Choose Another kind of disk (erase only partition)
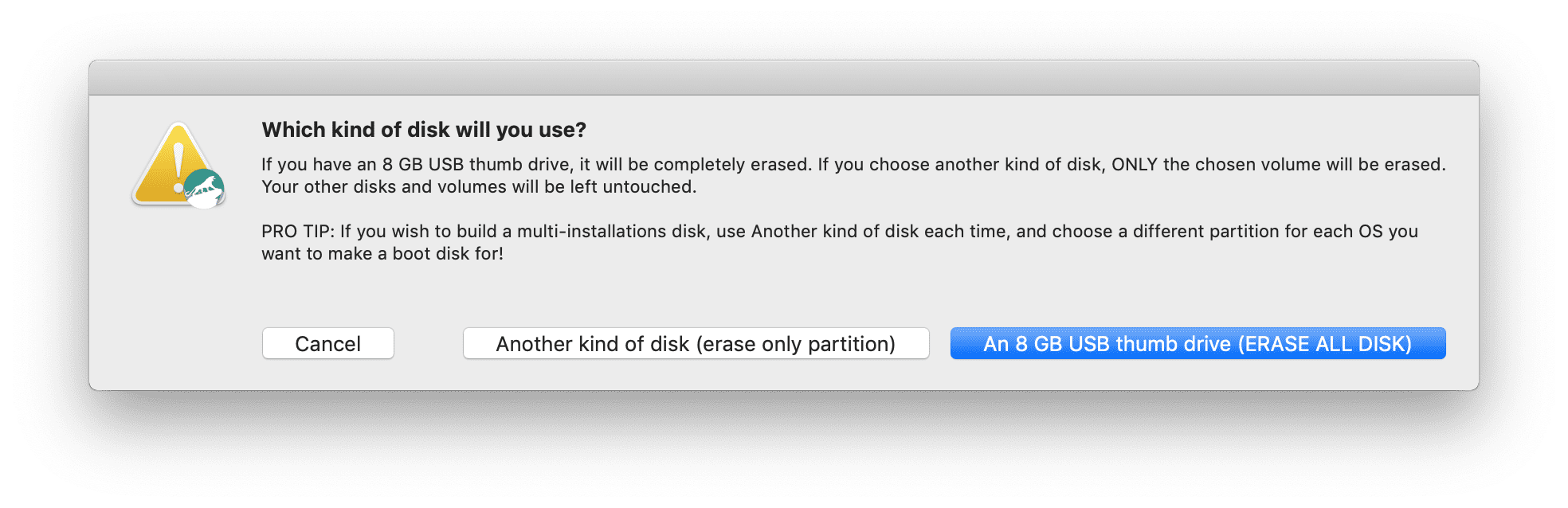This screenshot has width=1568, height=508. click(x=696, y=343)
